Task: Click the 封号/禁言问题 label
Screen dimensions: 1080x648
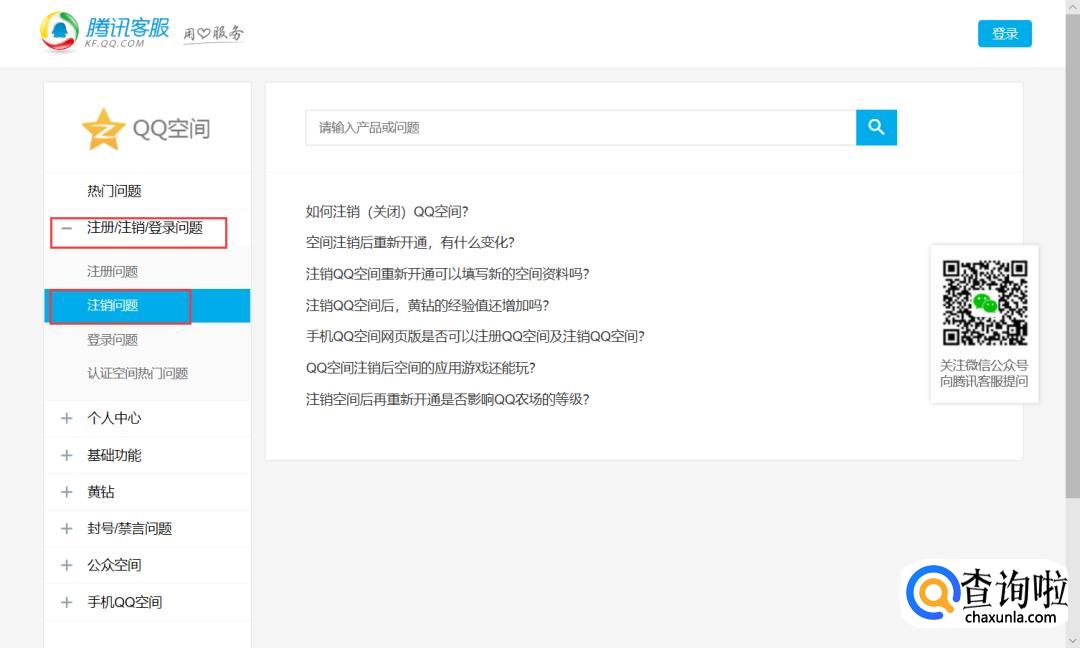Action: (129, 528)
